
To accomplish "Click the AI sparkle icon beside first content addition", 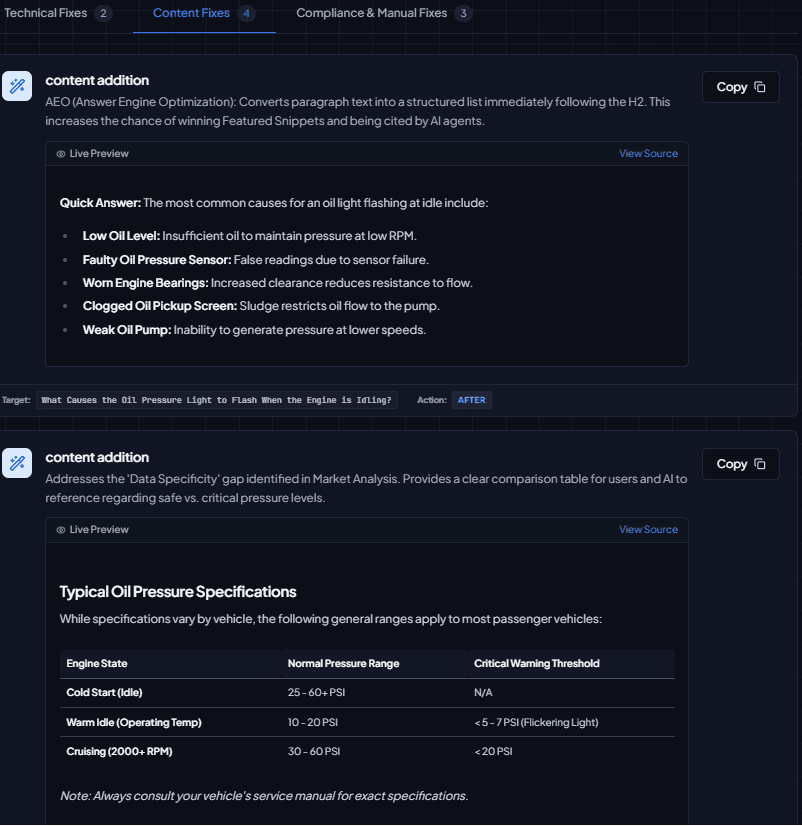I will point(17,86).
